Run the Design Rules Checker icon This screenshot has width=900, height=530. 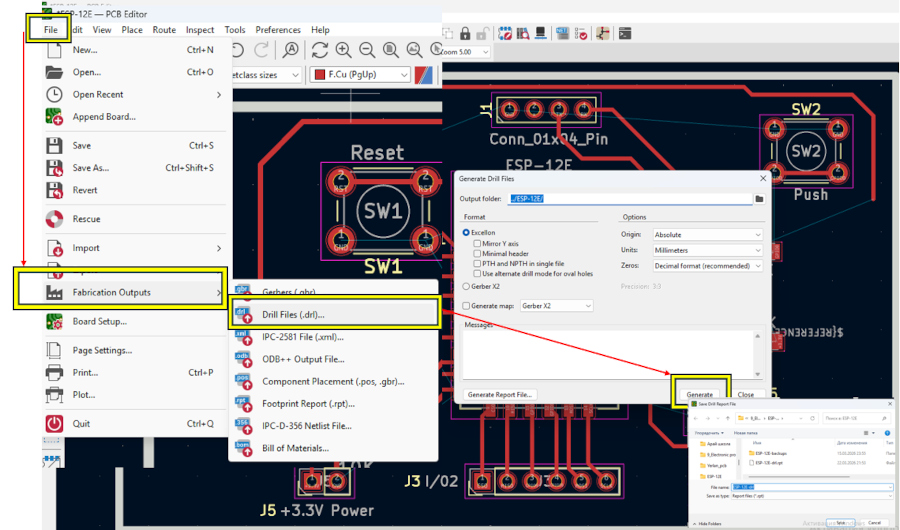581,33
